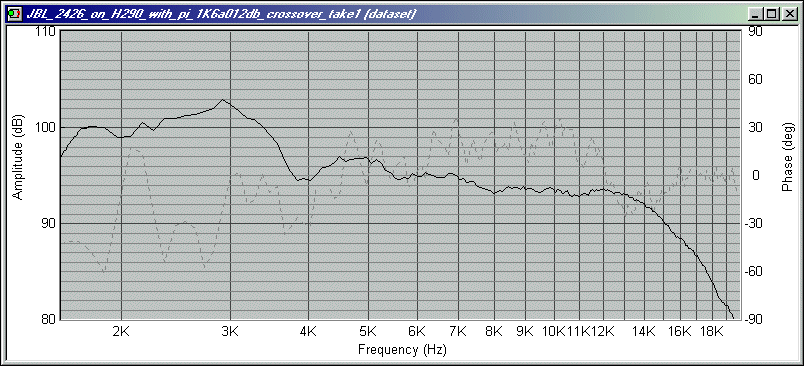
Task: Minimize the dataset graph window
Action: [757, 15]
